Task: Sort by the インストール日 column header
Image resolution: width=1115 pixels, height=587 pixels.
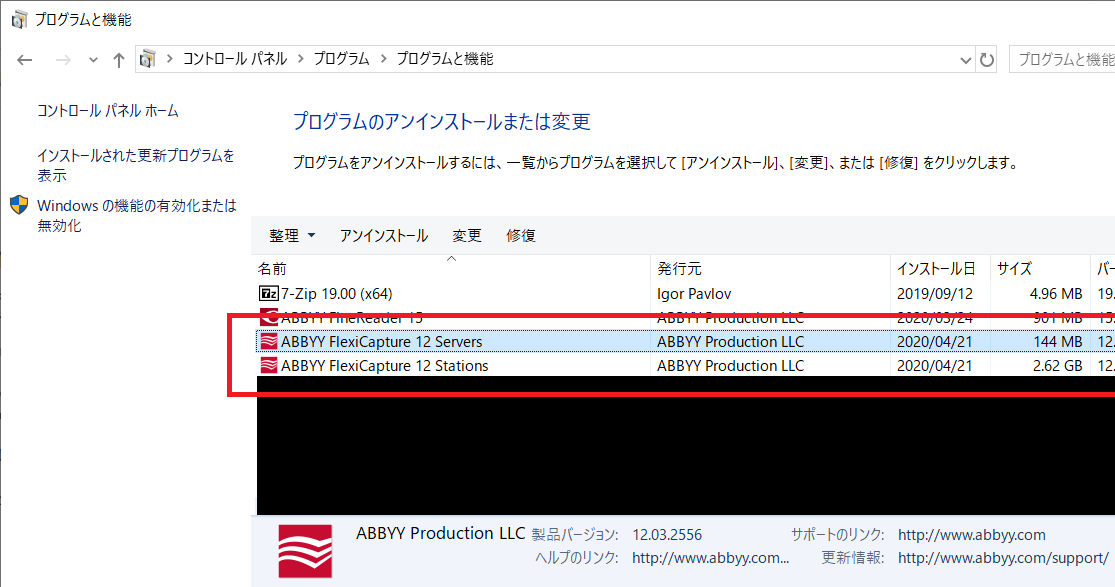Action: click(x=940, y=269)
